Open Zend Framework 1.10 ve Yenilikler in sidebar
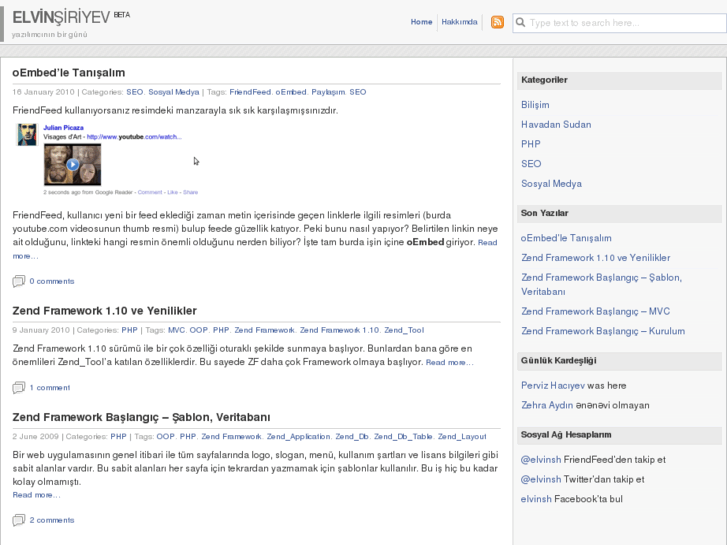This screenshot has width=727, height=545. pyautogui.click(x=596, y=258)
